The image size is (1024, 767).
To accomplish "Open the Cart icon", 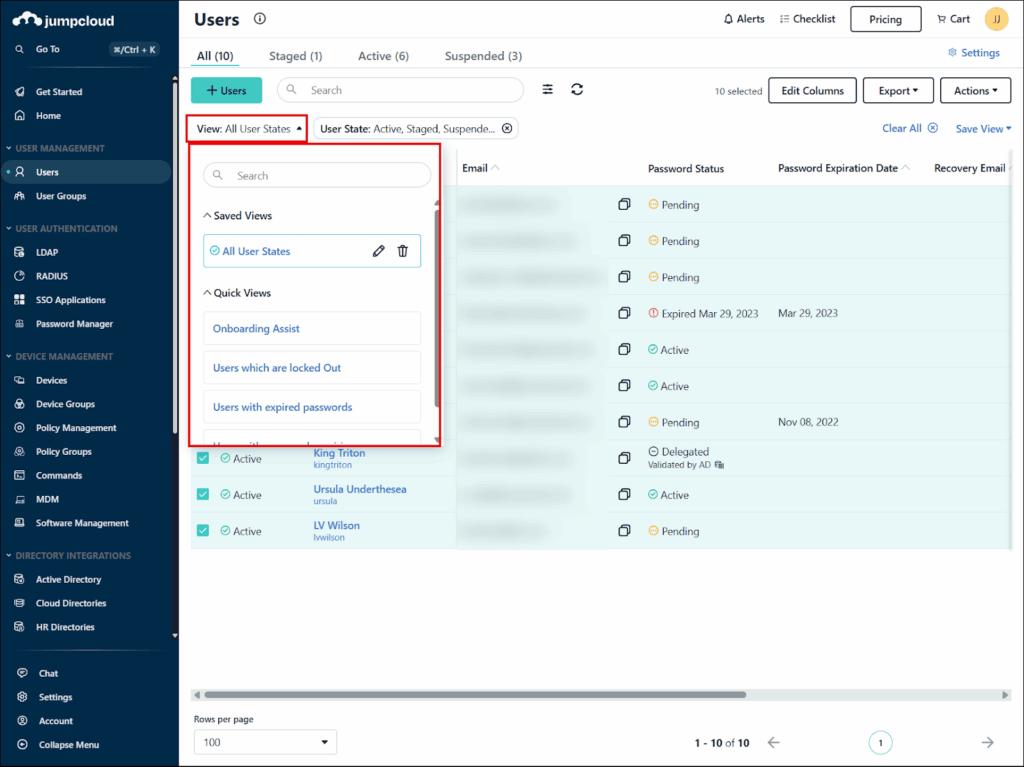I will pyautogui.click(x=941, y=19).
